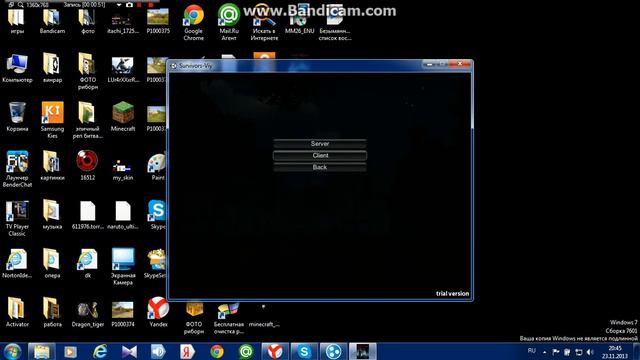
Task: Open Internet Explorer in the taskbar
Action: point(100,351)
